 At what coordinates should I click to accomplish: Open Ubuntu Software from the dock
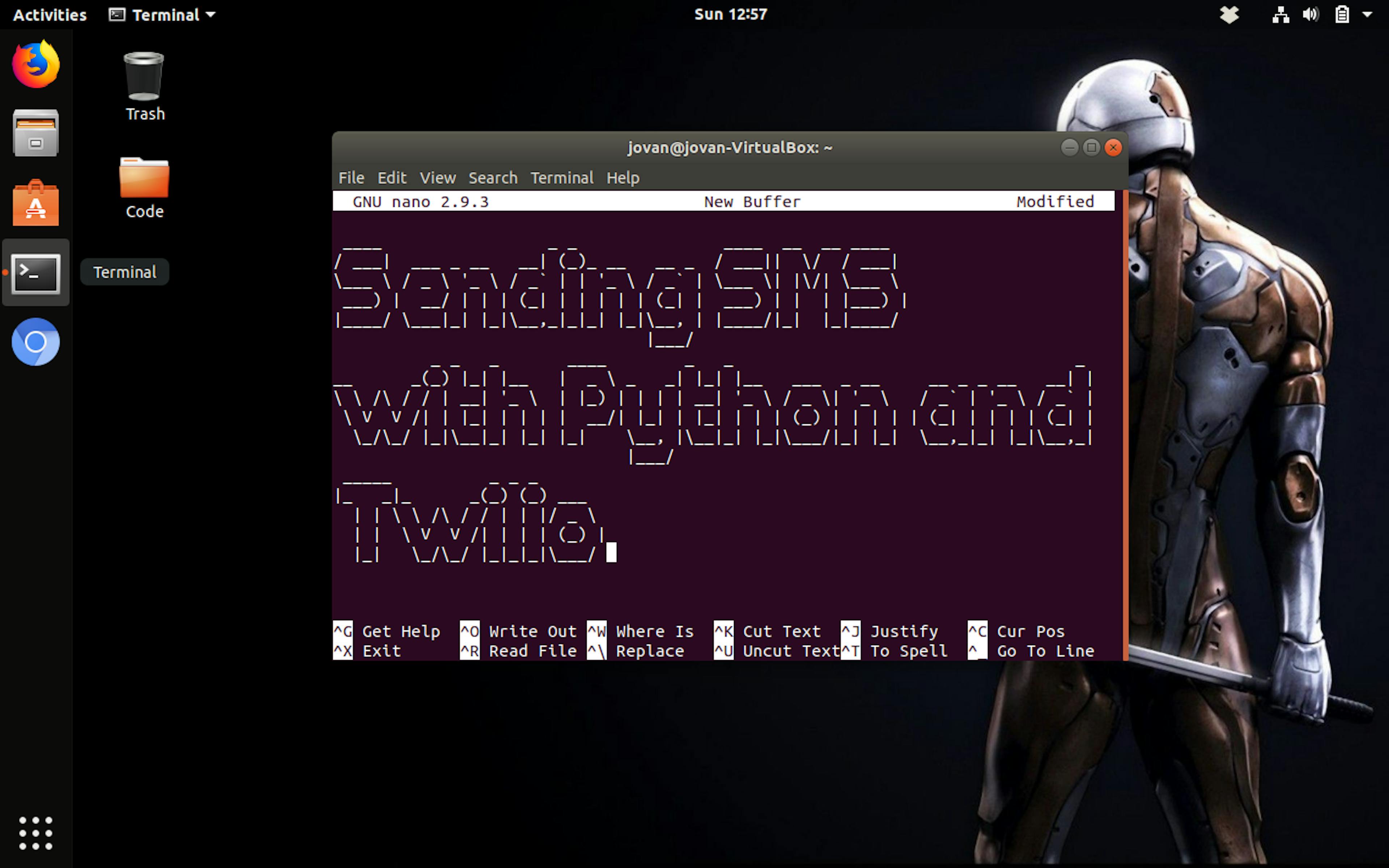35,202
